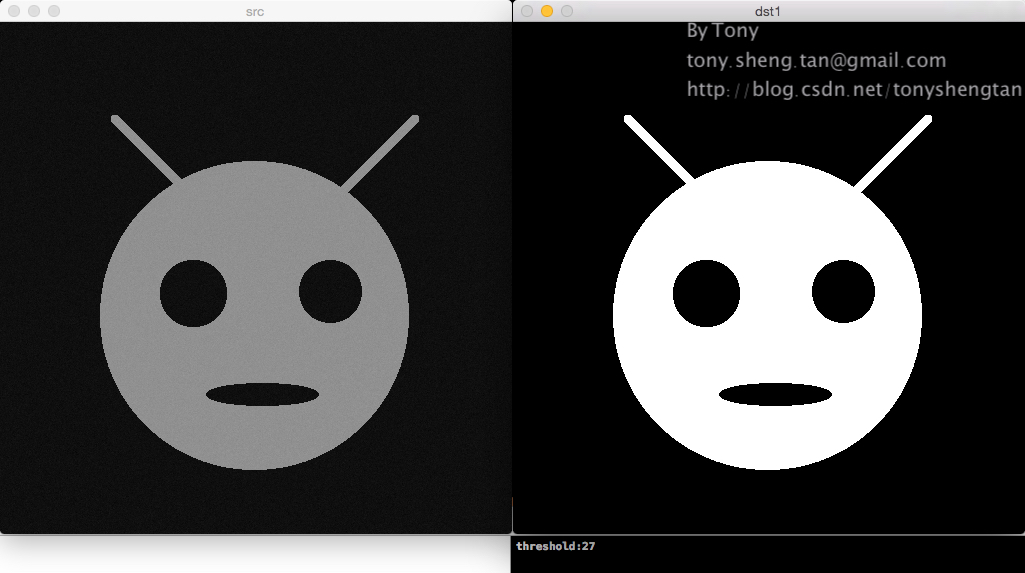Click the right eye in the dst1 thresholded image
The image size is (1025, 573).
pos(843,292)
